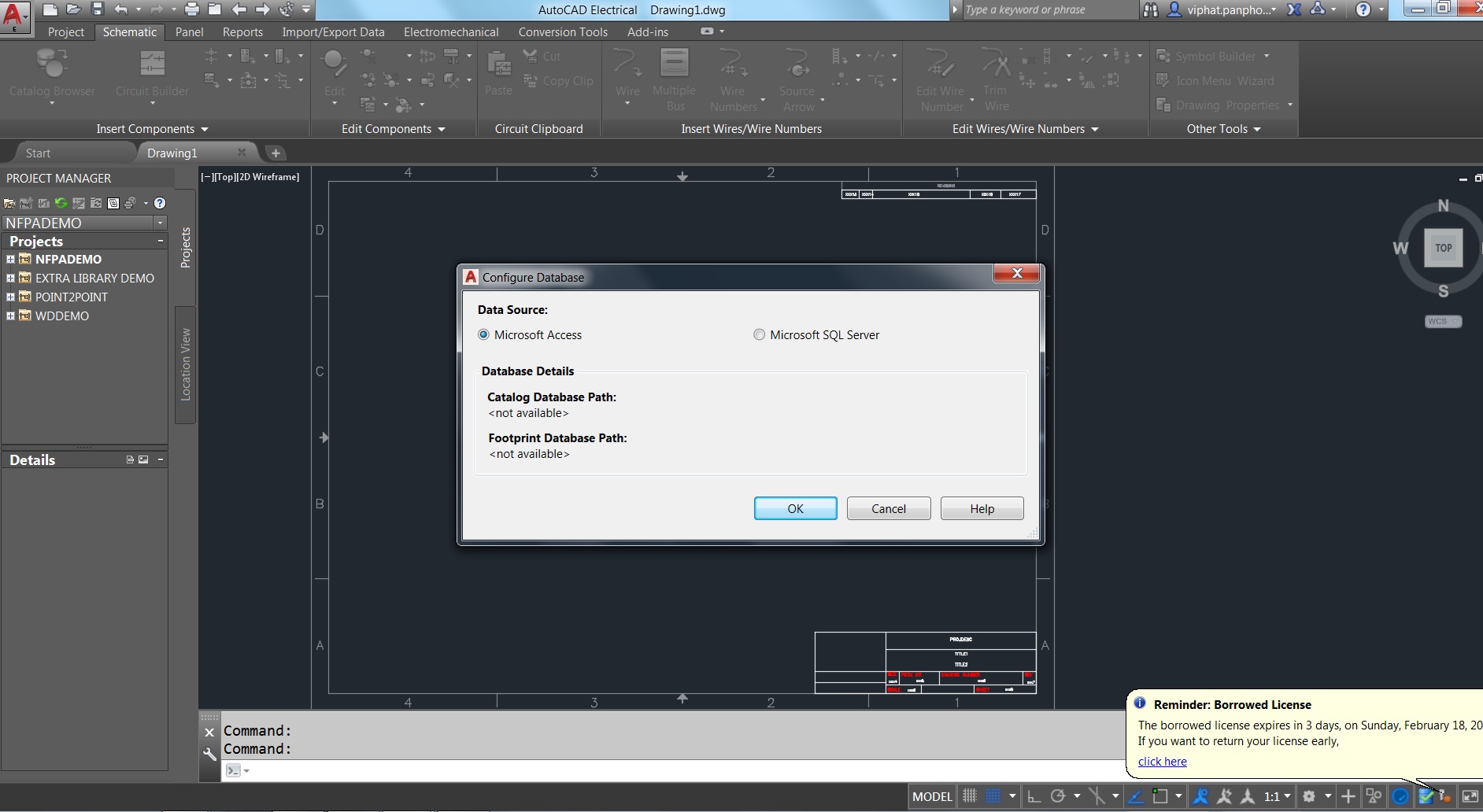
Task: Expand the Insert Components panel
Action: pyautogui.click(x=205, y=129)
